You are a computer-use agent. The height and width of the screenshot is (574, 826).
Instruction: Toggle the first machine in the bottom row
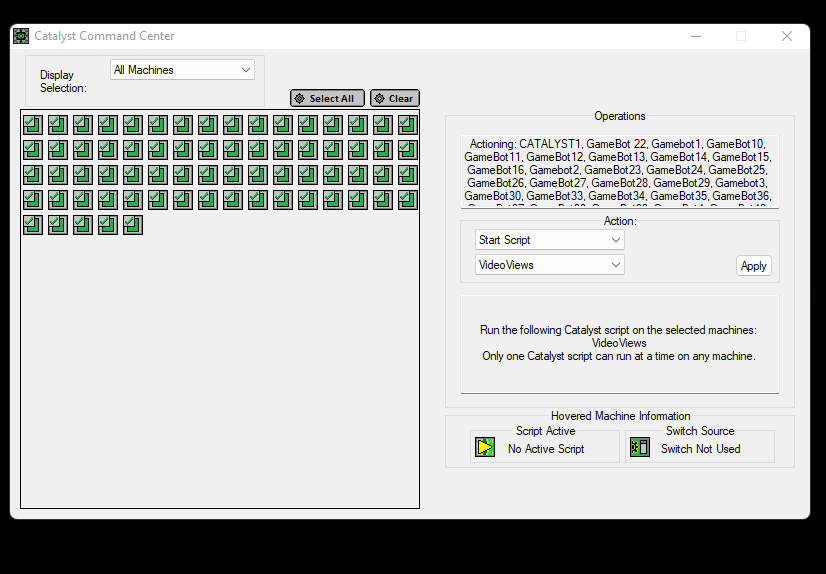32,224
